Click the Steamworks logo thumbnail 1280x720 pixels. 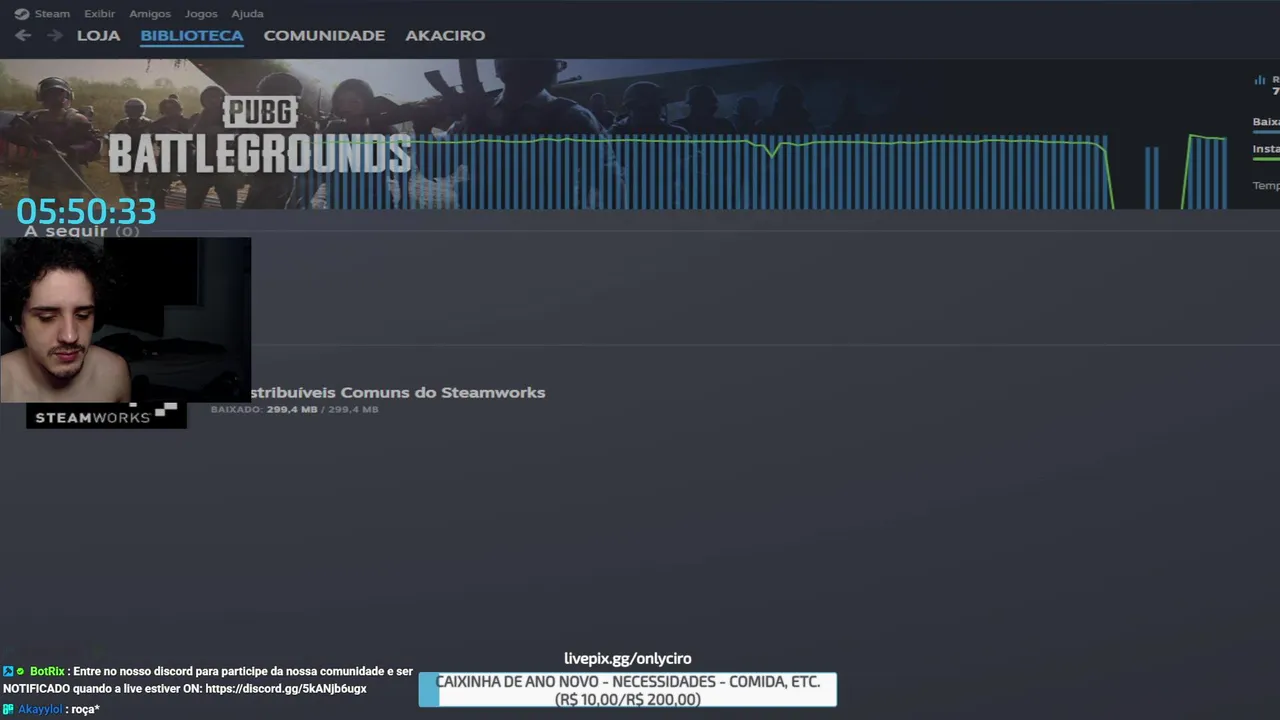(x=106, y=416)
